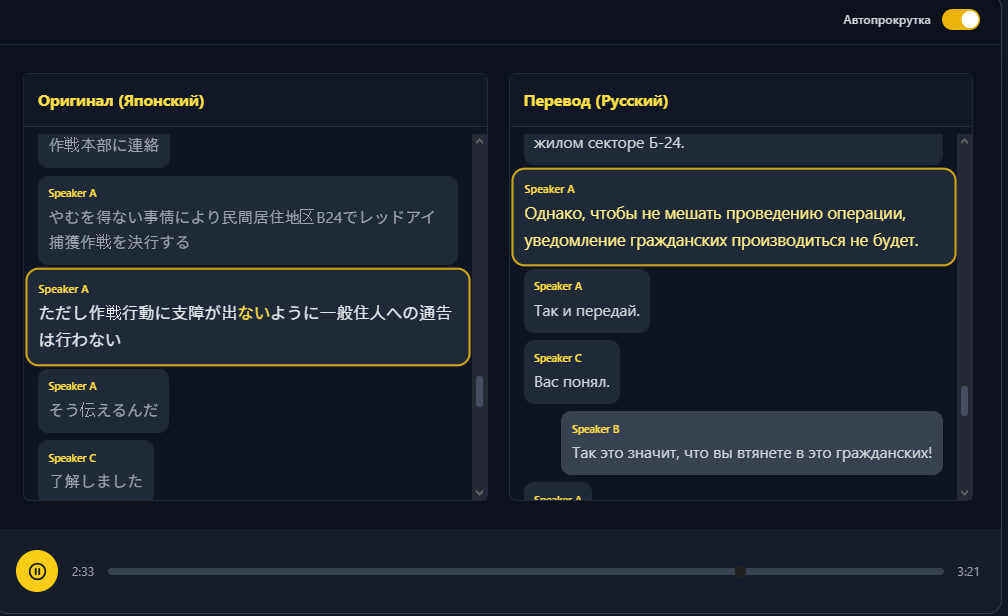The height and width of the screenshot is (616, 1008).
Task: Select the highlighted Japanese line ただし作戦行動
Action: click(x=247, y=317)
